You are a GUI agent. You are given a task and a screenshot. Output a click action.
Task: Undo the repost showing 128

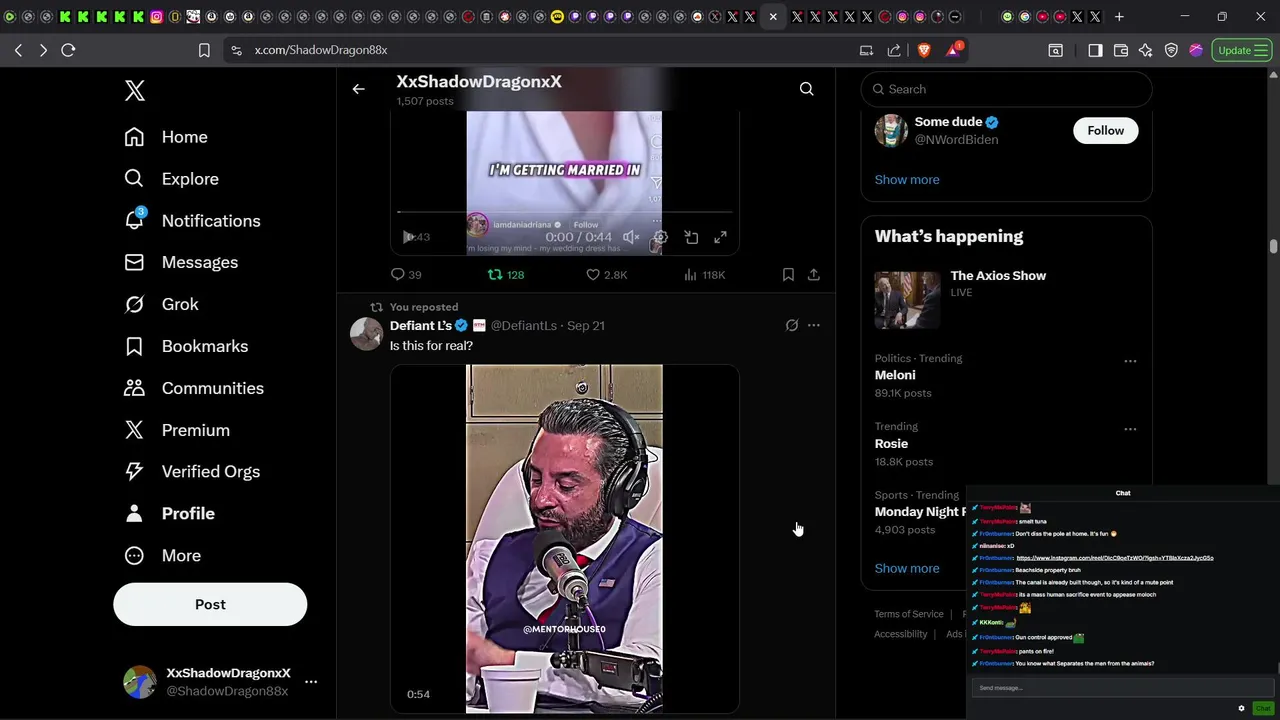[505, 274]
